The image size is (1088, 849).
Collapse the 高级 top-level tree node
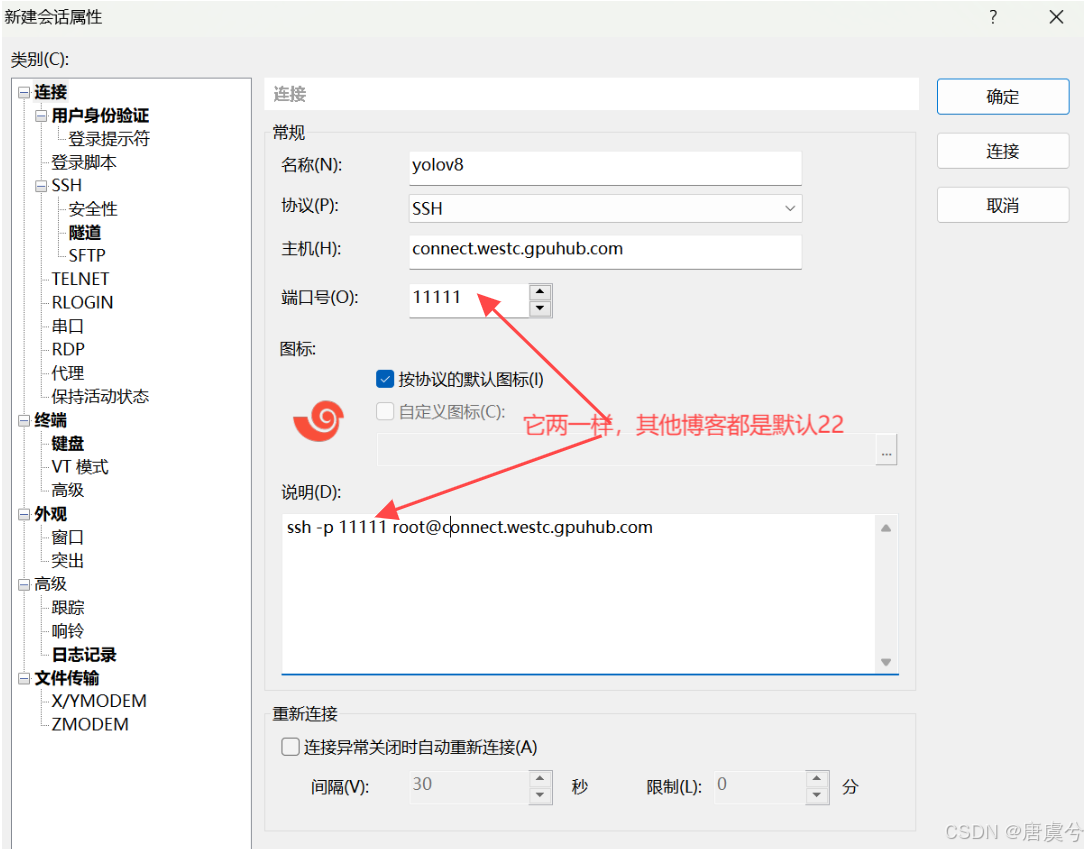click(x=24, y=584)
